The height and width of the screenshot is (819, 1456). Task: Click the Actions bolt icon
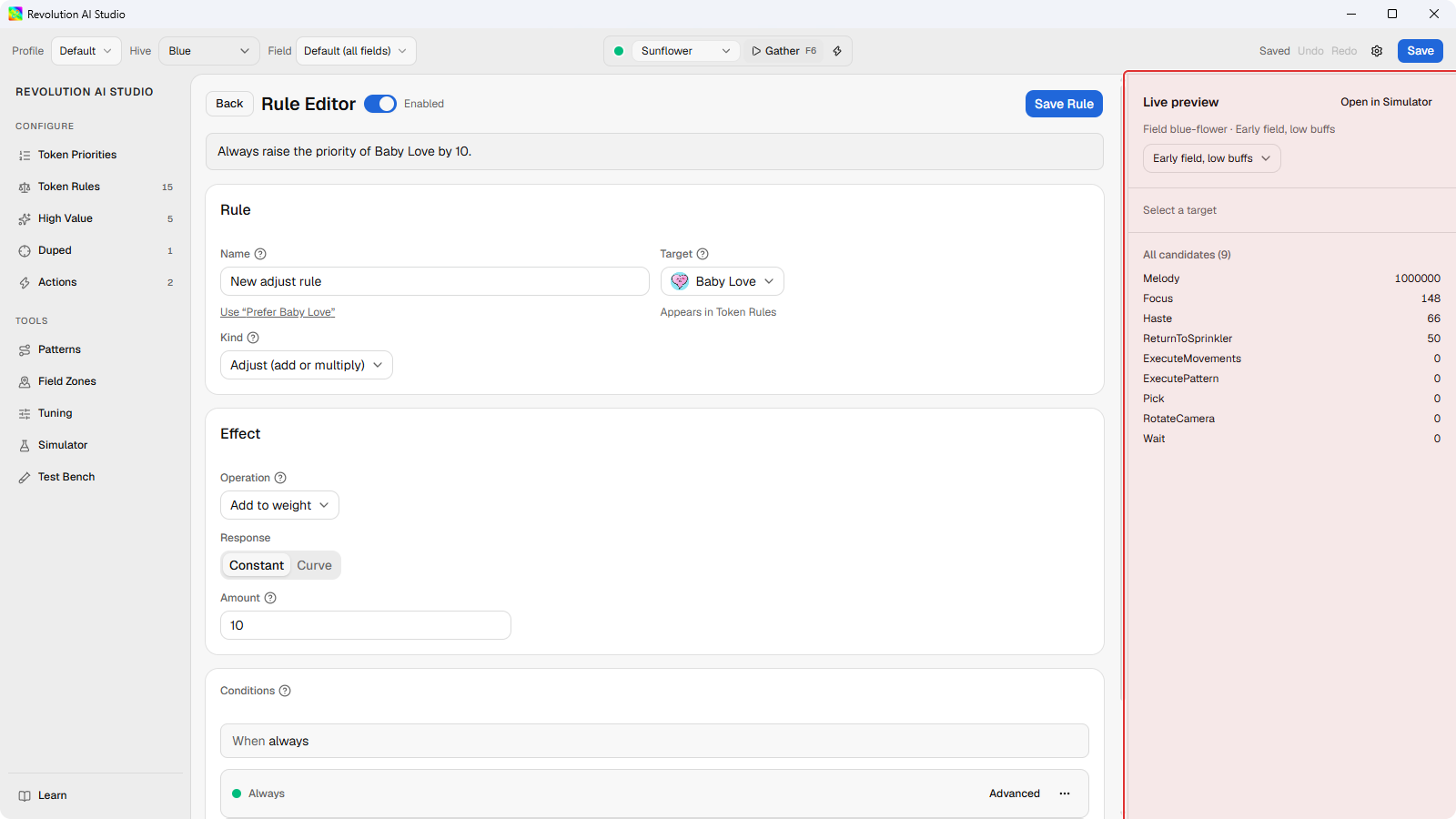tap(25, 283)
